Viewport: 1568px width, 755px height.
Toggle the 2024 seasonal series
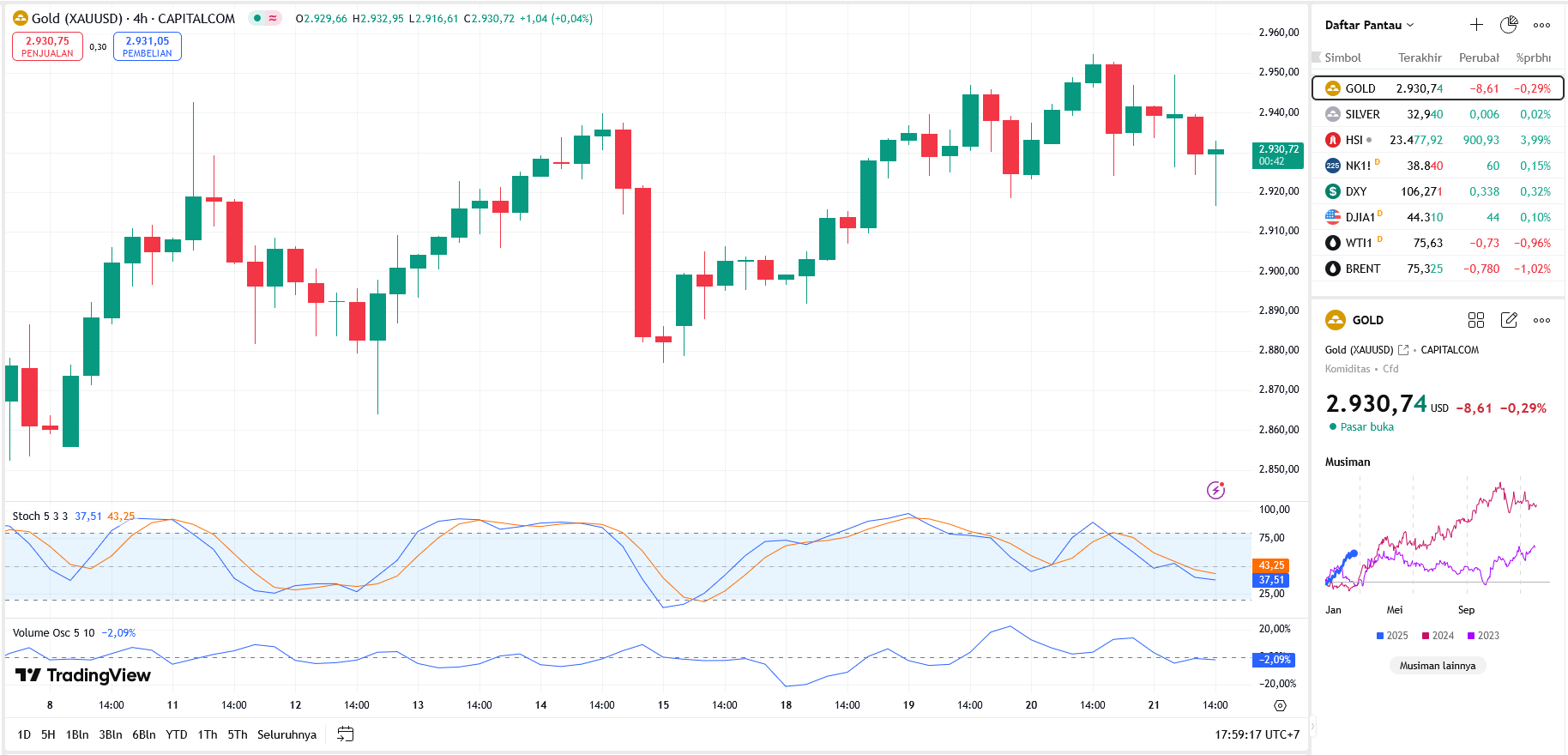click(x=1438, y=636)
